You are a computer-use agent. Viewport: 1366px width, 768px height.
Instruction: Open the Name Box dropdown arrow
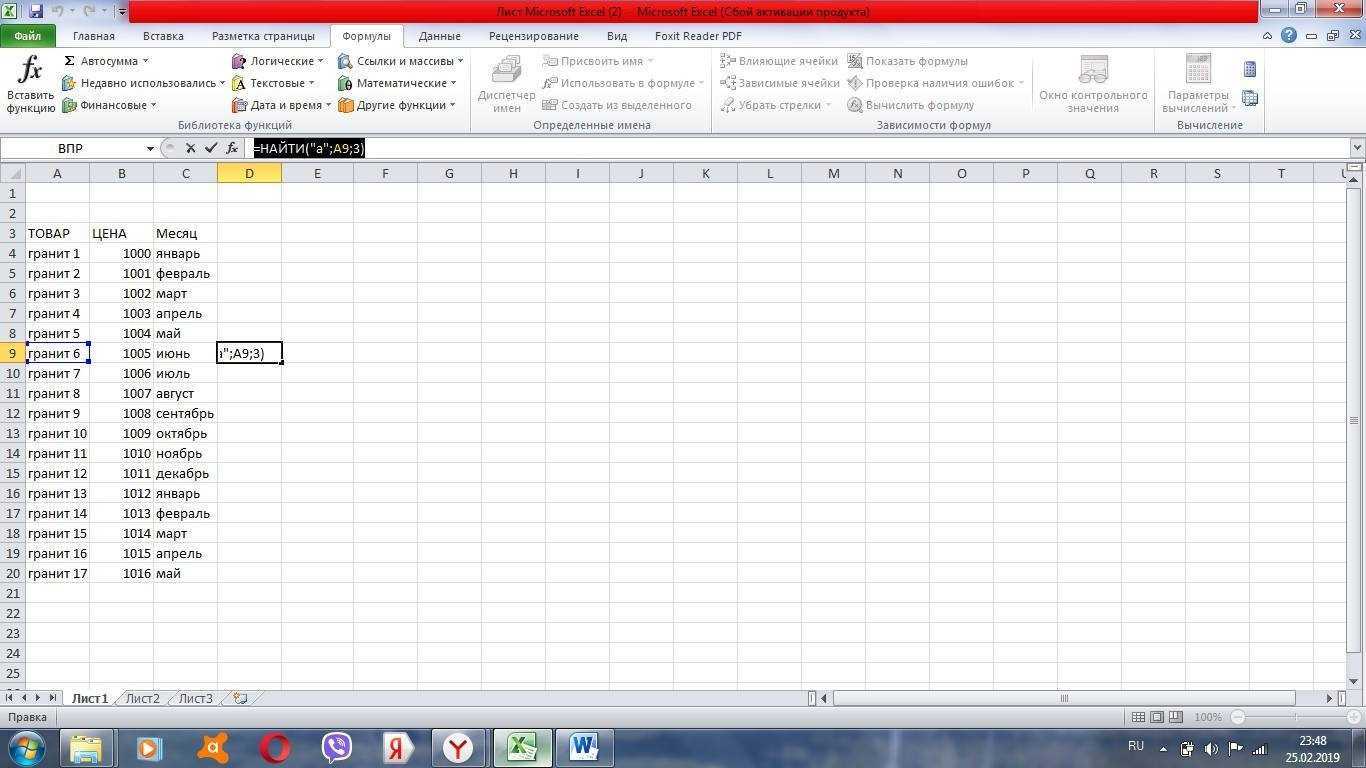pyautogui.click(x=150, y=148)
